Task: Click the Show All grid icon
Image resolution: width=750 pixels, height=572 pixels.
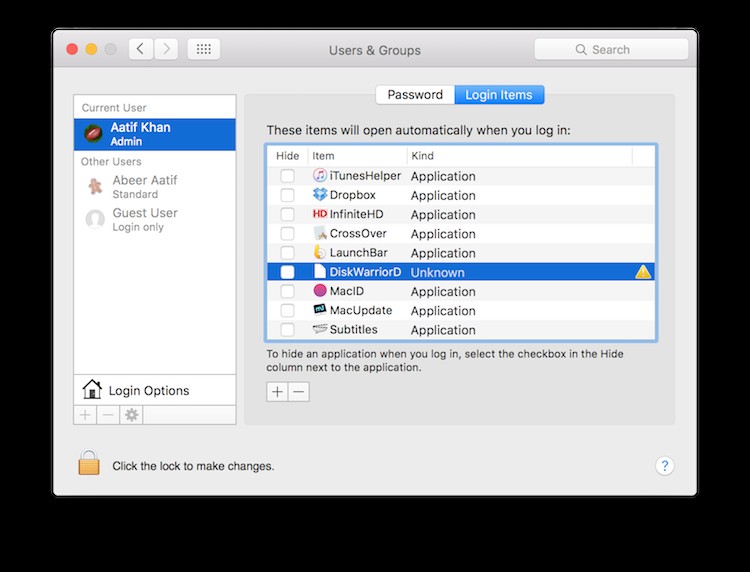Action: tap(204, 49)
